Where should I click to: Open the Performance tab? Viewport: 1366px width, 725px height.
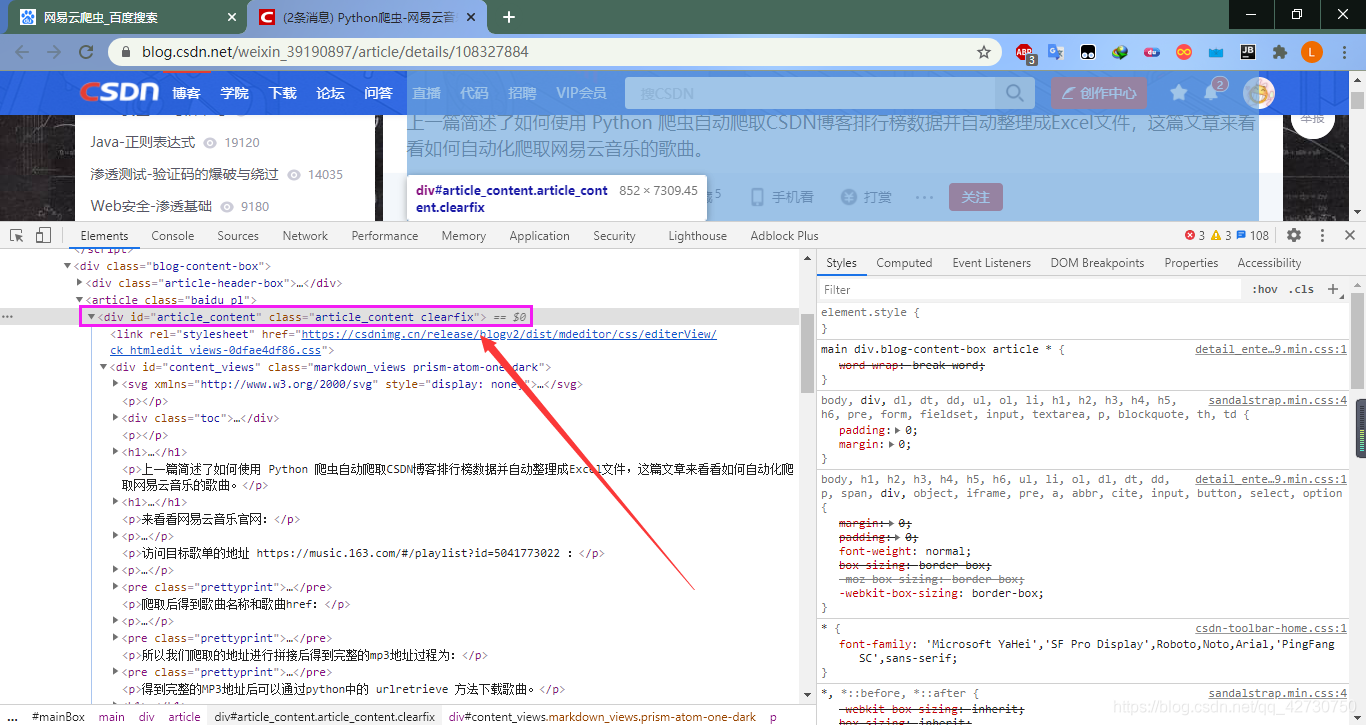(385, 236)
